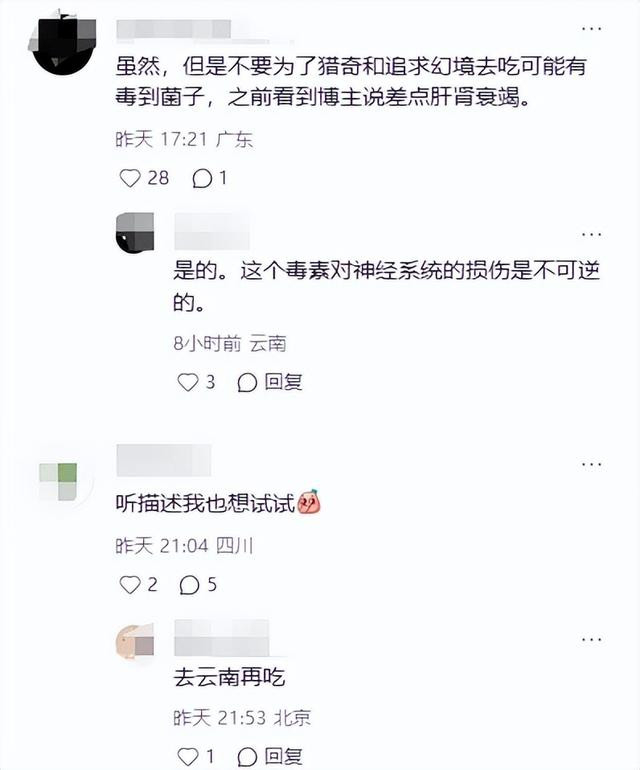Click 回复 under the Beijing reply

[283, 756]
